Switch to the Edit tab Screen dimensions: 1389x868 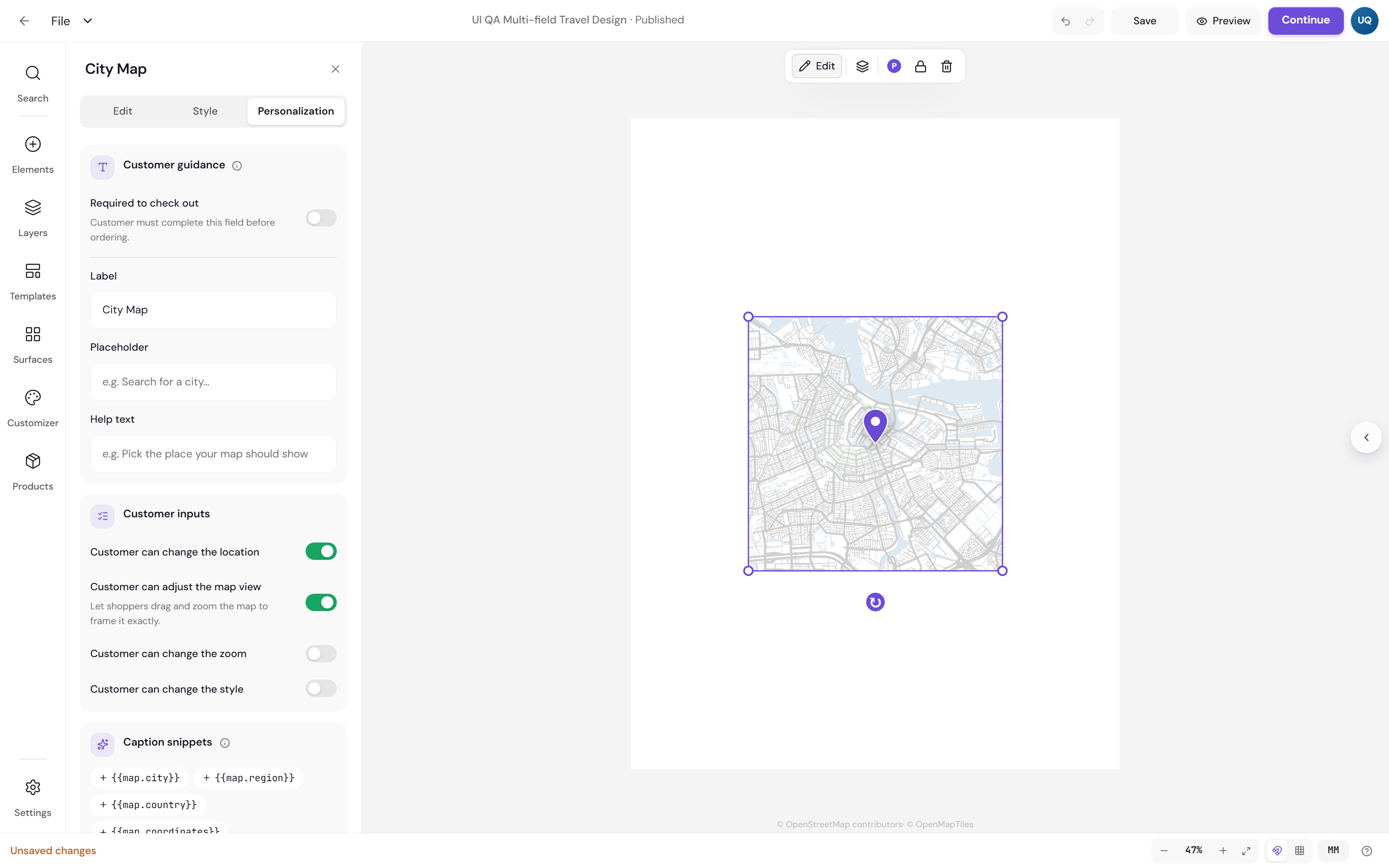tap(122, 111)
